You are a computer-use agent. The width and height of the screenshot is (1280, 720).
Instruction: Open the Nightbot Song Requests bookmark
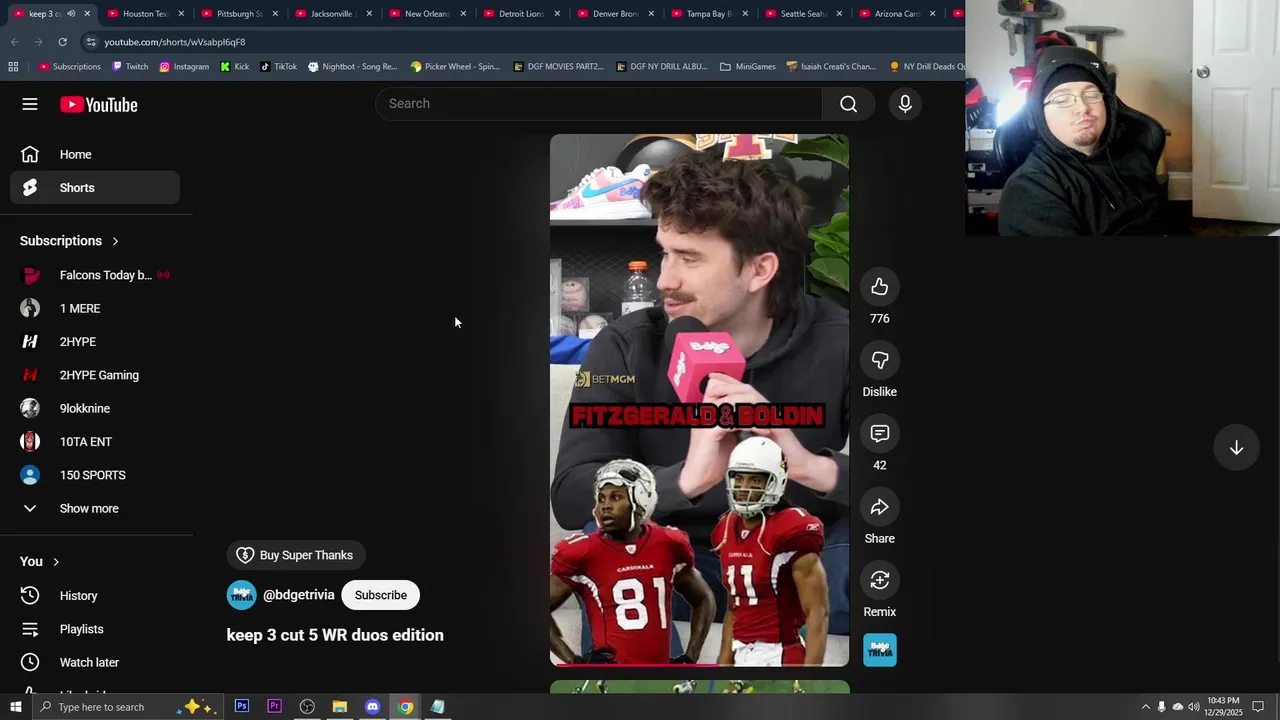(x=353, y=67)
